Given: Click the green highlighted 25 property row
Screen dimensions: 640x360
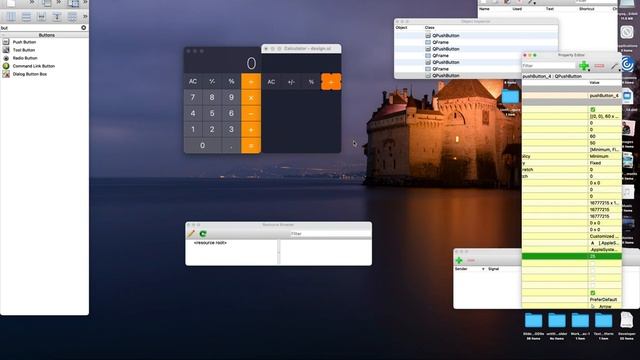Looking at the screenshot, I should point(571,256).
